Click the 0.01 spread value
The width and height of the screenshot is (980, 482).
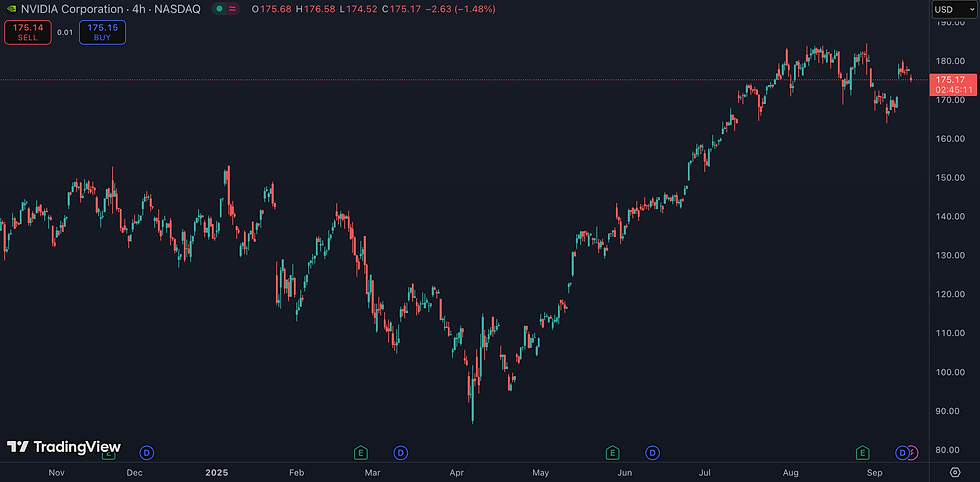65,32
